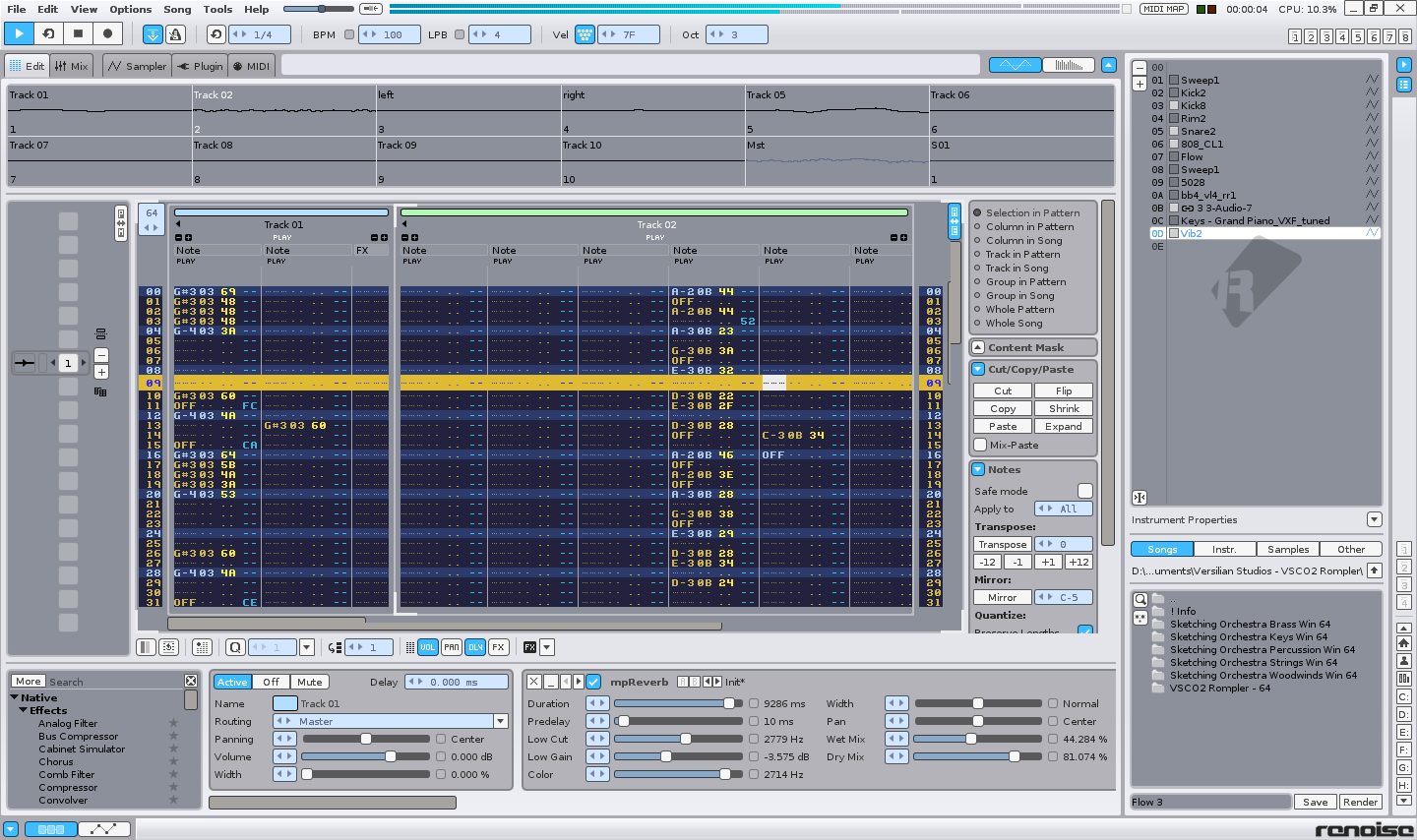Click the Shrink button

(x=1064, y=408)
